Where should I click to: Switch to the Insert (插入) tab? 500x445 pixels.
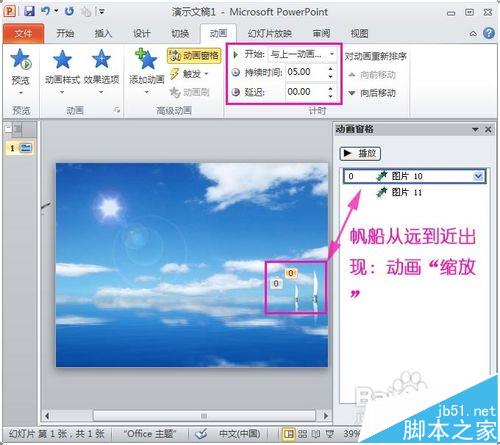(103, 33)
